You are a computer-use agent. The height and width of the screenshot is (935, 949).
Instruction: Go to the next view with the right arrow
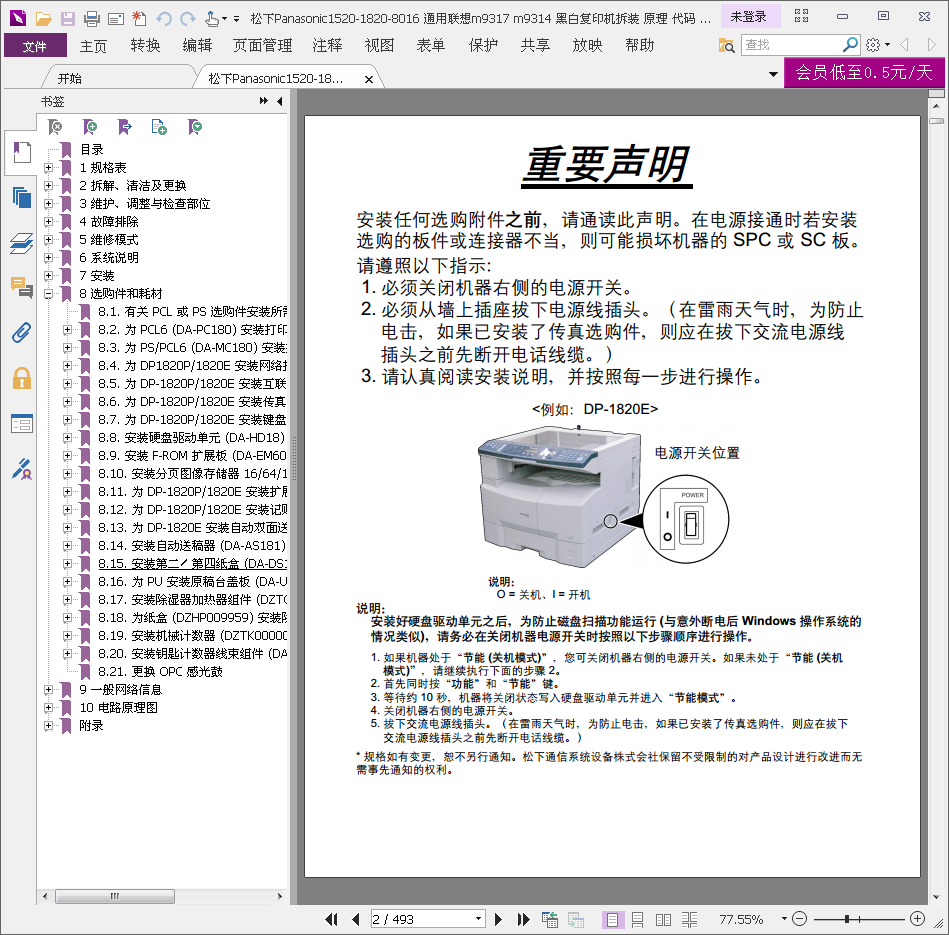931,44
